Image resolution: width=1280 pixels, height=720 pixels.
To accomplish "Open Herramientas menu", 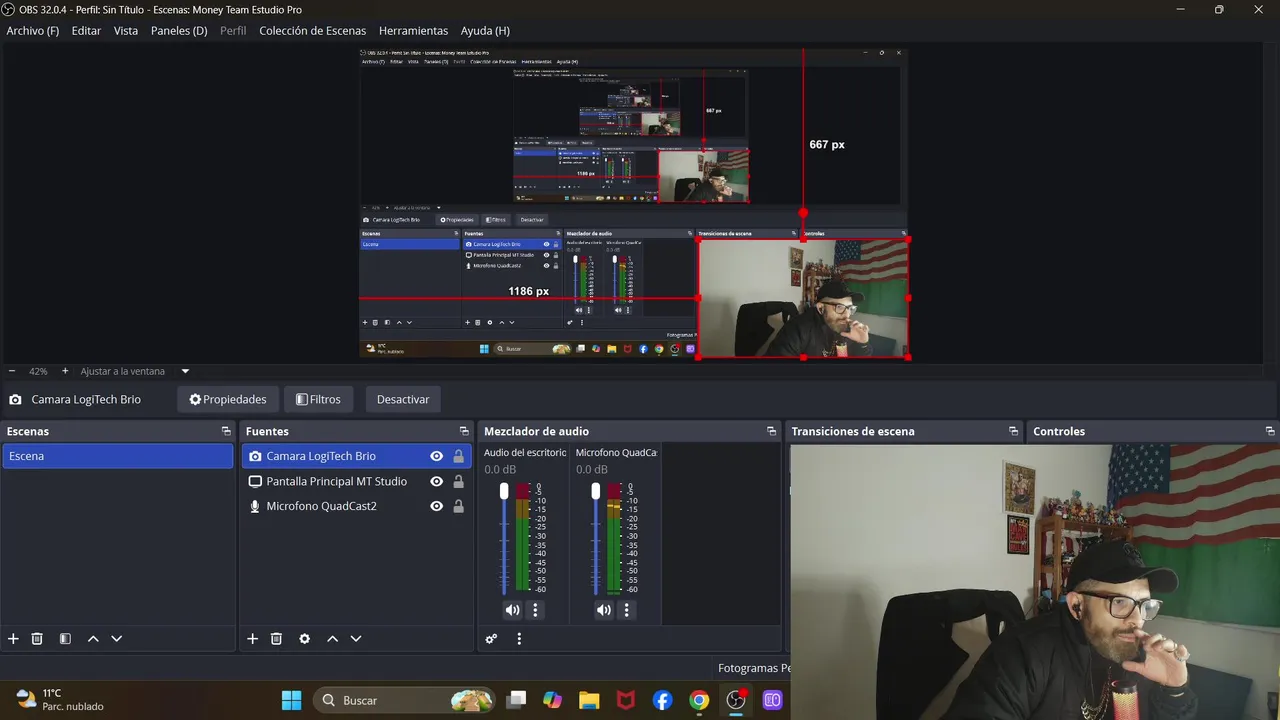I will (413, 31).
